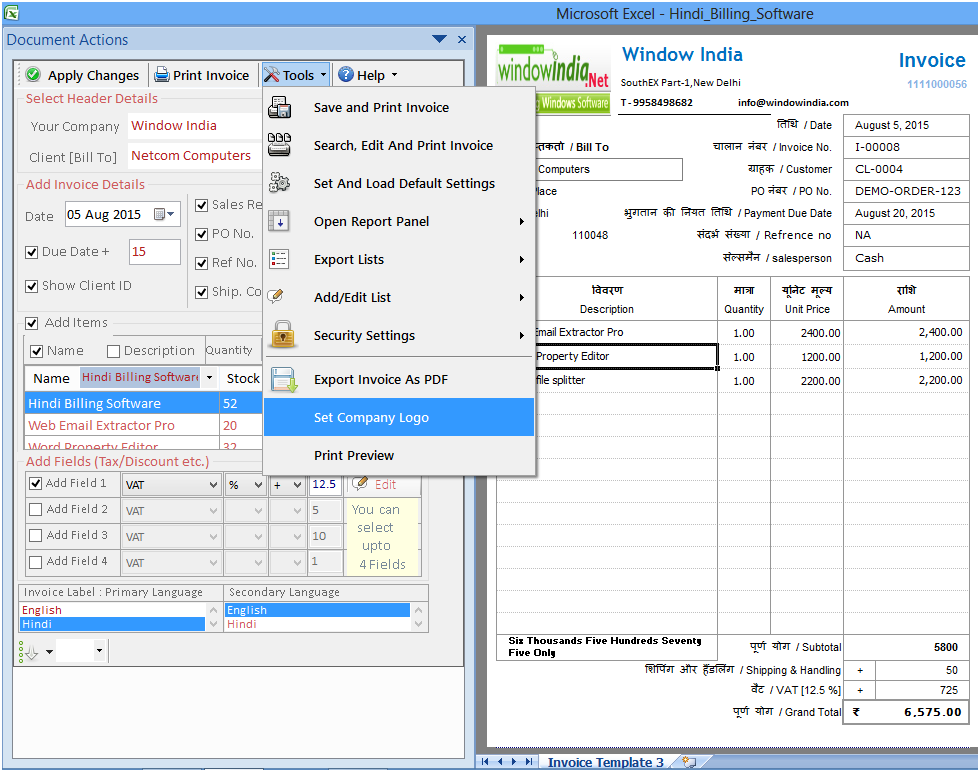Expand Open Report Panel submenu arrow
The height and width of the screenshot is (772, 978).
[522, 221]
